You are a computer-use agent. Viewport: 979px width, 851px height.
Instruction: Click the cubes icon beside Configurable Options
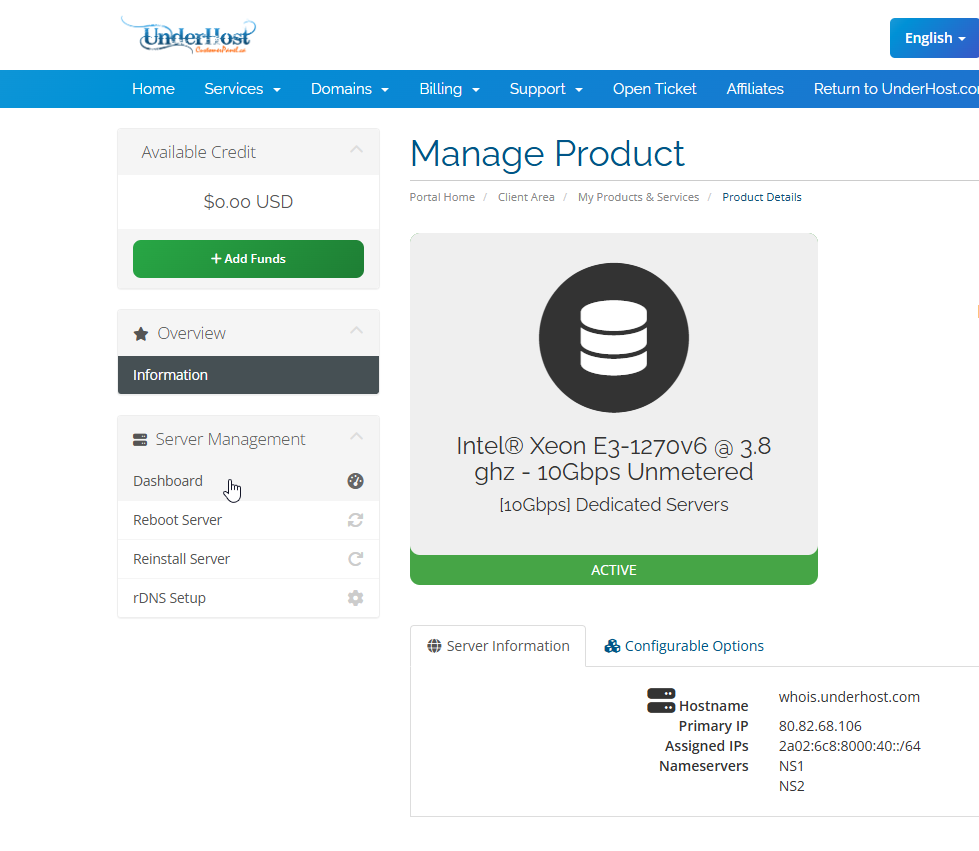612,646
